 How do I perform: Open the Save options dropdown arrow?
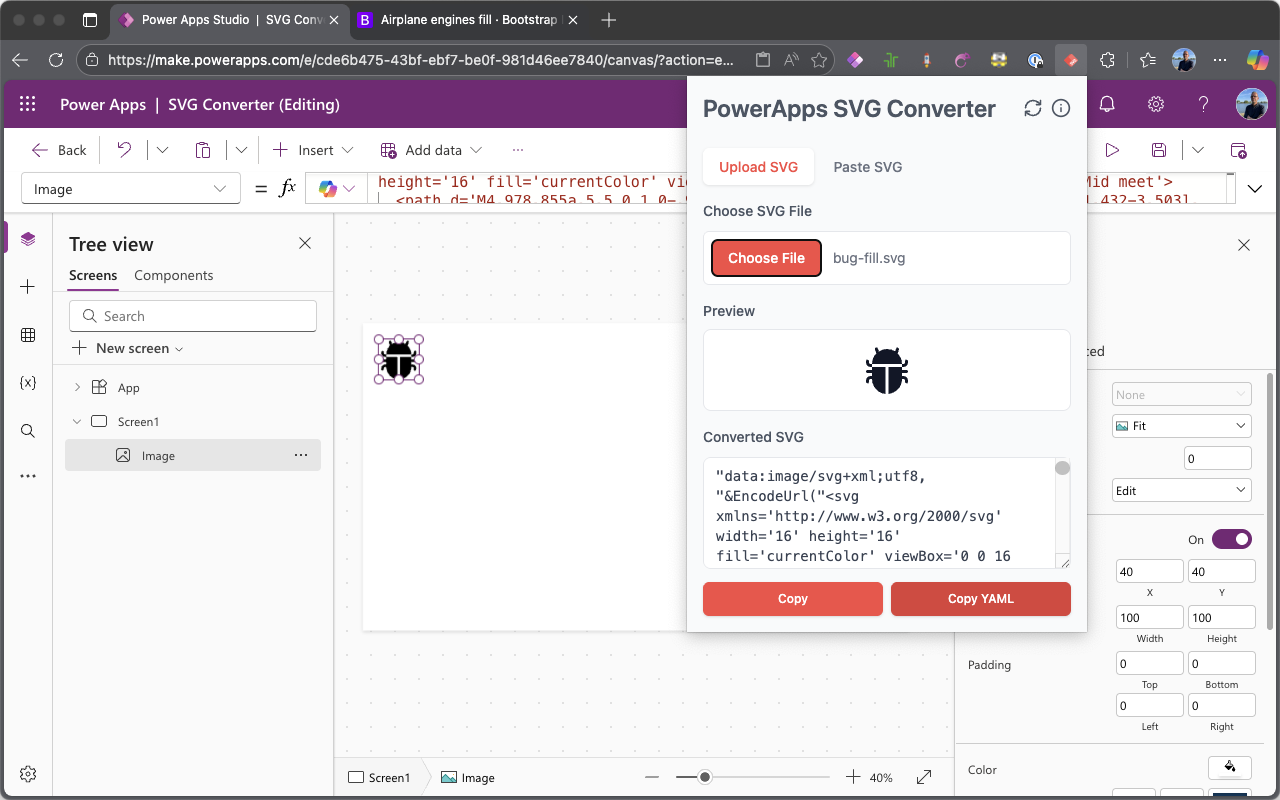tap(1198, 150)
